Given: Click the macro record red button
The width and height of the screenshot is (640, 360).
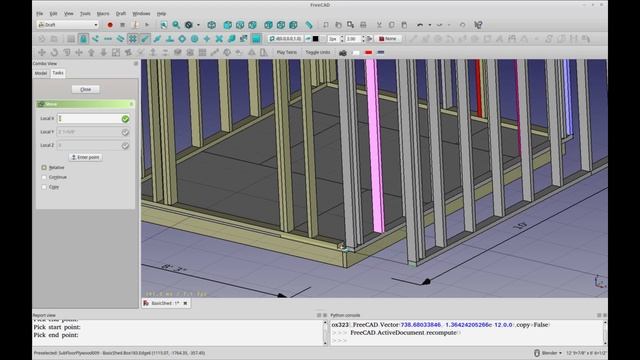Looking at the screenshot, I should (x=110, y=25).
